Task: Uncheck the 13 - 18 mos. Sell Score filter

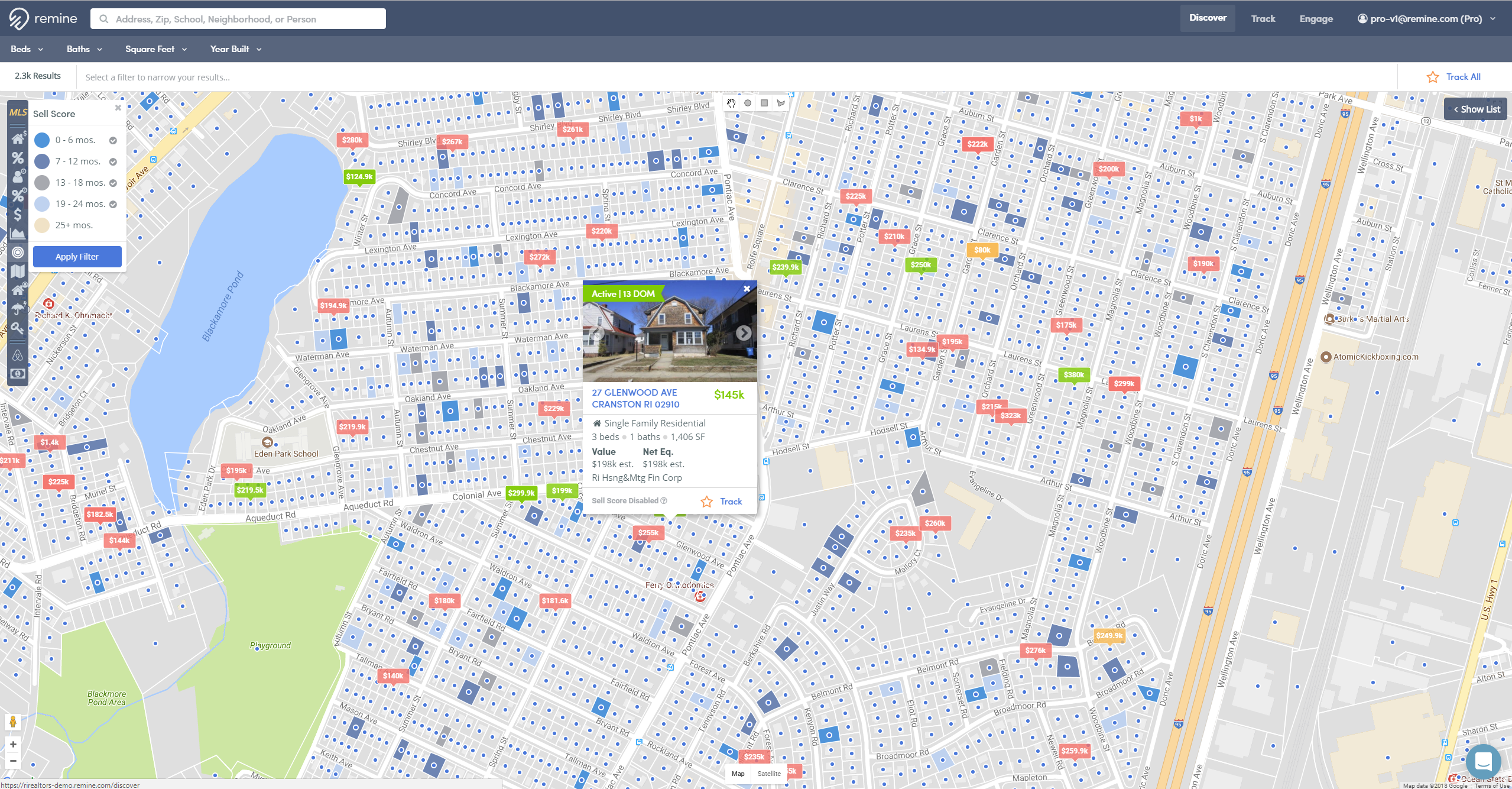Action: [113, 182]
